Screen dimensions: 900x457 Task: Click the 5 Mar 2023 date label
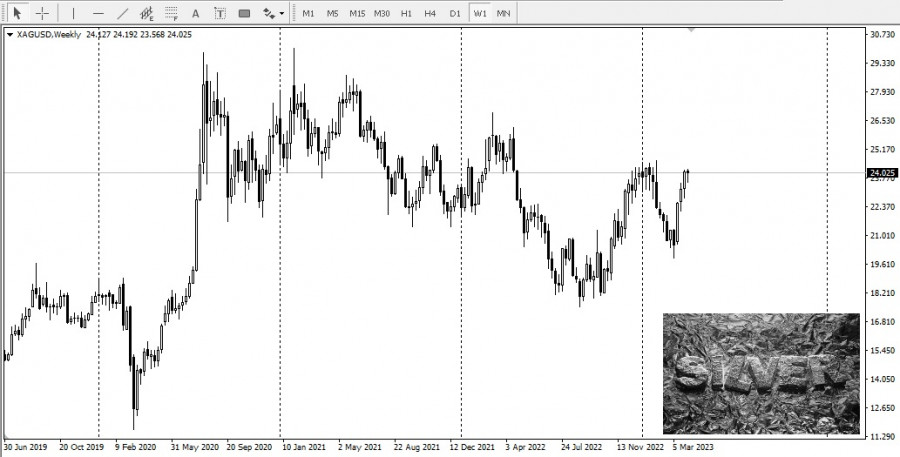[693, 447]
